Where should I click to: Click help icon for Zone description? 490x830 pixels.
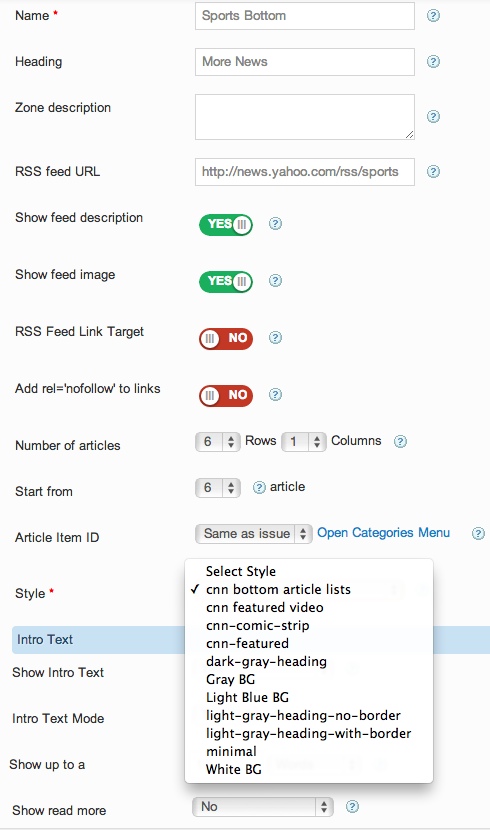pos(433,116)
